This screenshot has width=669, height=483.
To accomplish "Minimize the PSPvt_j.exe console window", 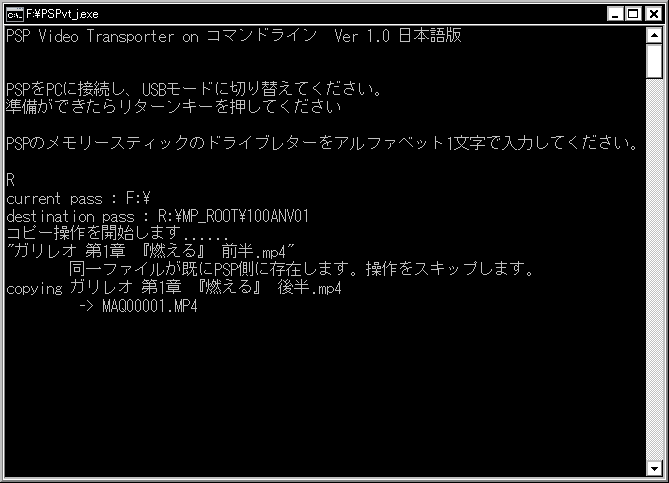I will [615, 14].
